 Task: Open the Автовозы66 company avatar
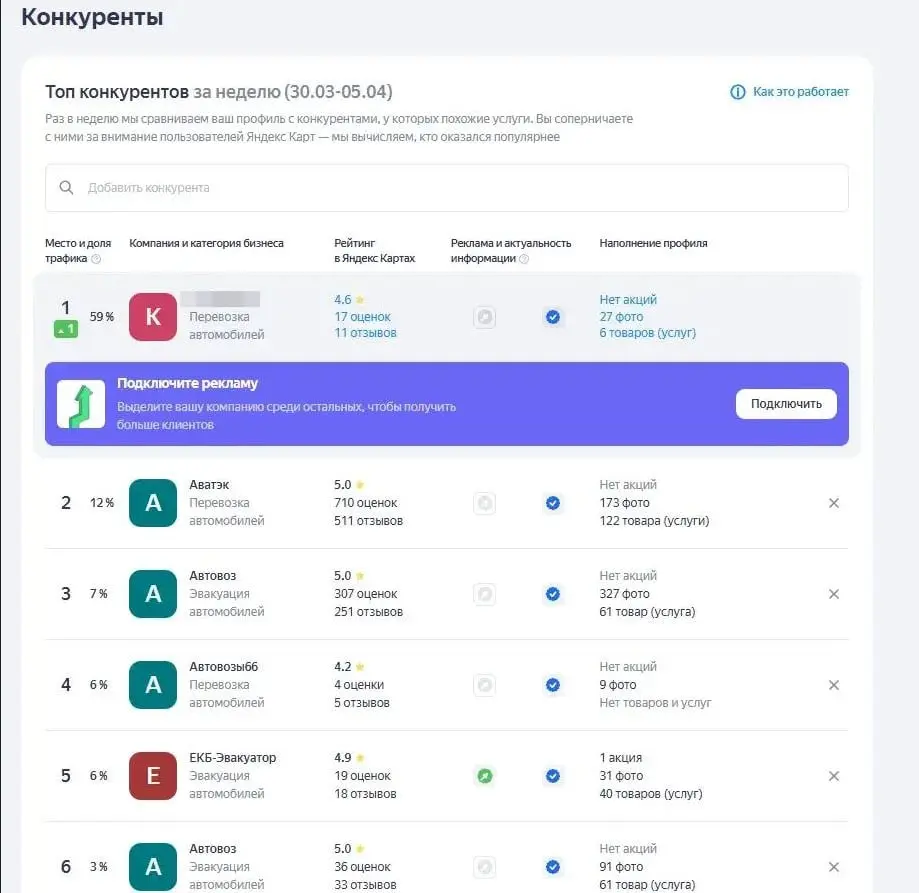pyautogui.click(x=153, y=685)
